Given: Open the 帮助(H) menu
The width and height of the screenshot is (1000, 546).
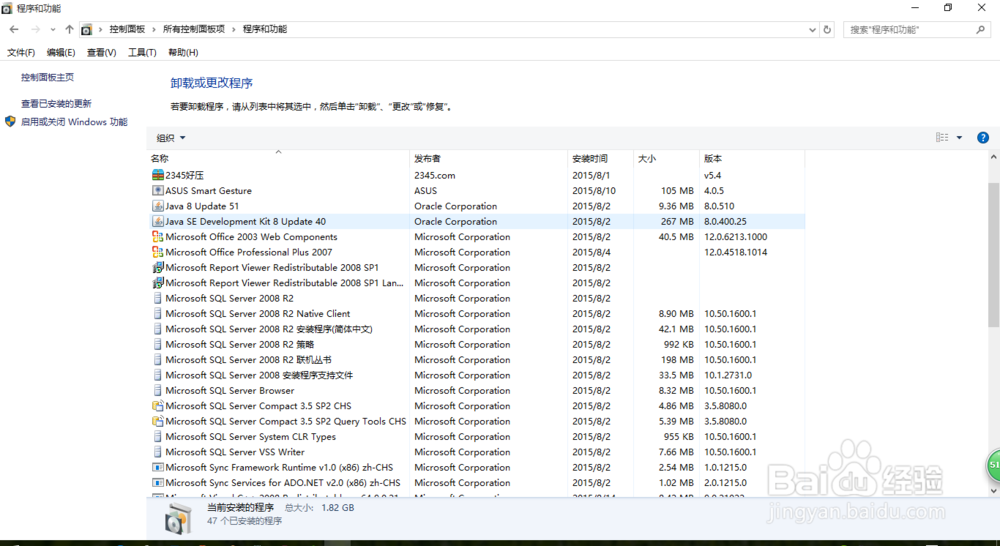Looking at the screenshot, I should pyautogui.click(x=183, y=52).
